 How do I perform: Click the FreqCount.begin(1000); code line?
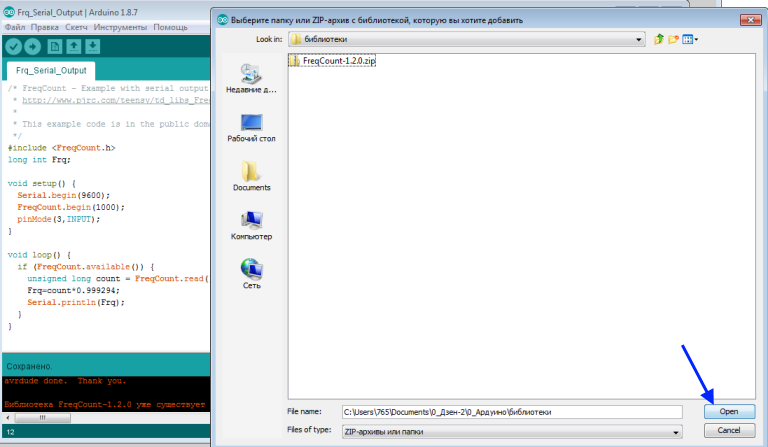(x=71, y=207)
